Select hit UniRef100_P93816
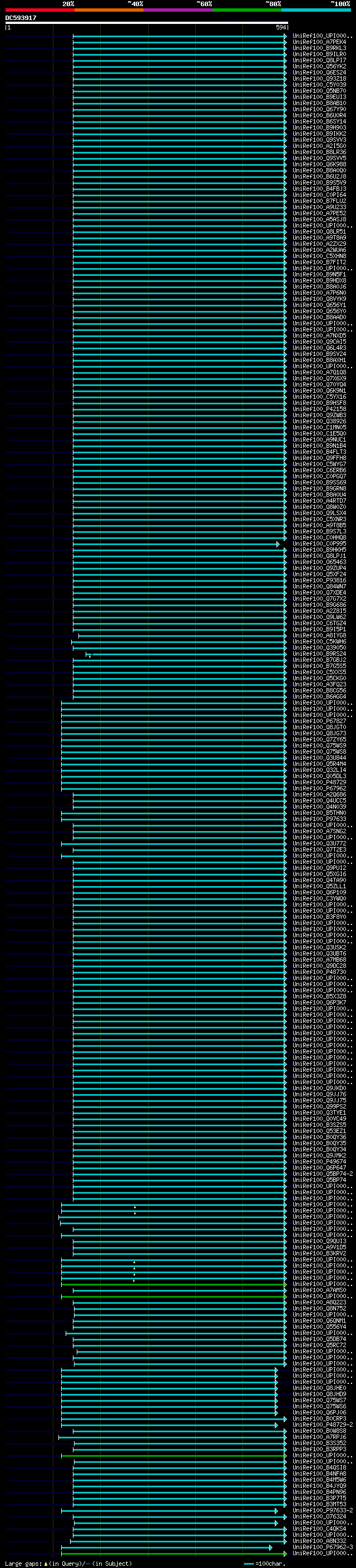The height and width of the screenshot is (1568, 356). tap(319, 581)
